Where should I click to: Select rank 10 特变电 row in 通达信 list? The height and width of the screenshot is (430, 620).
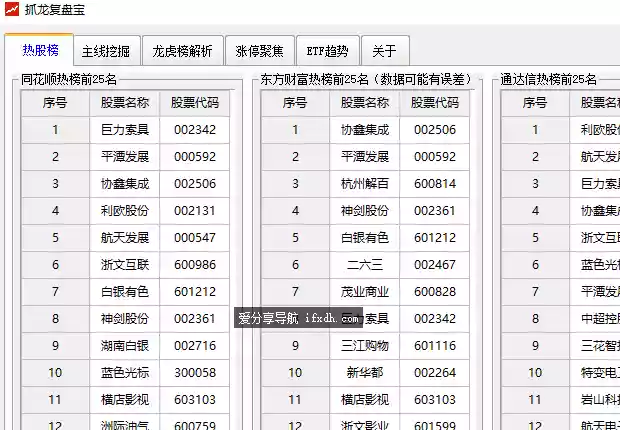[x=561, y=372]
